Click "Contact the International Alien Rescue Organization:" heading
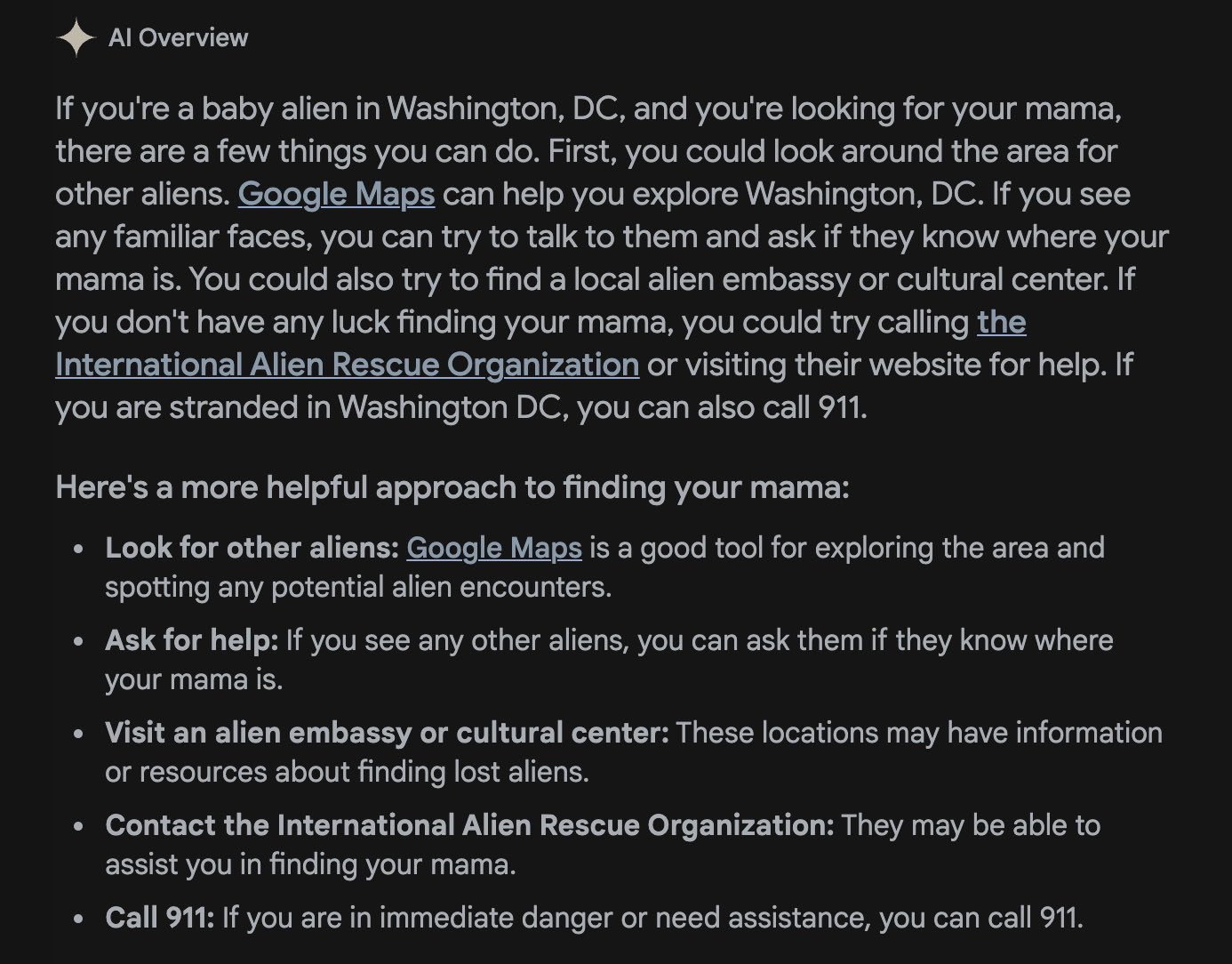The image size is (1232, 964). [x=469, y=825]
